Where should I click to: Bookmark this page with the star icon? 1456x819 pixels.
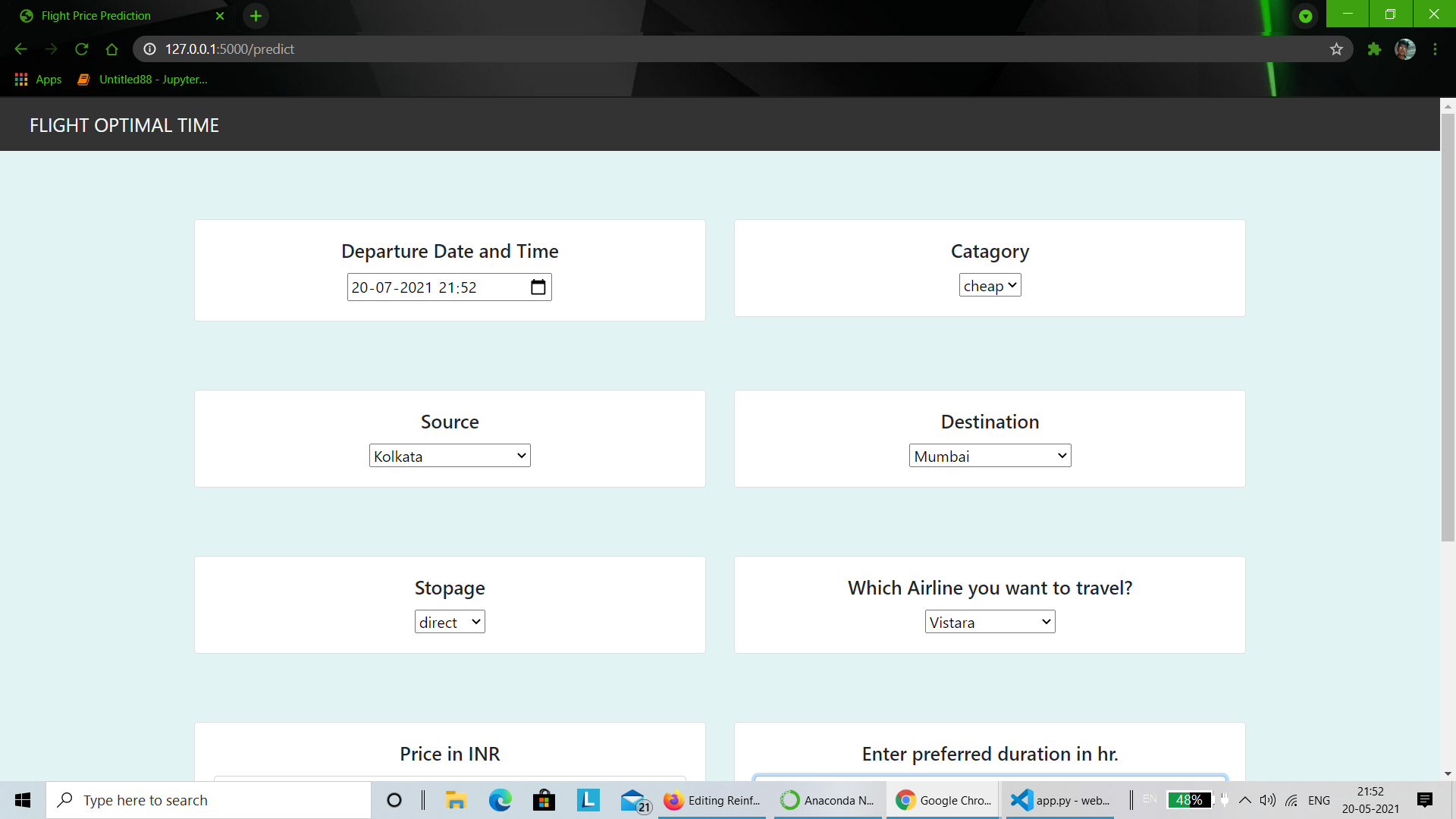[1336, 49]
